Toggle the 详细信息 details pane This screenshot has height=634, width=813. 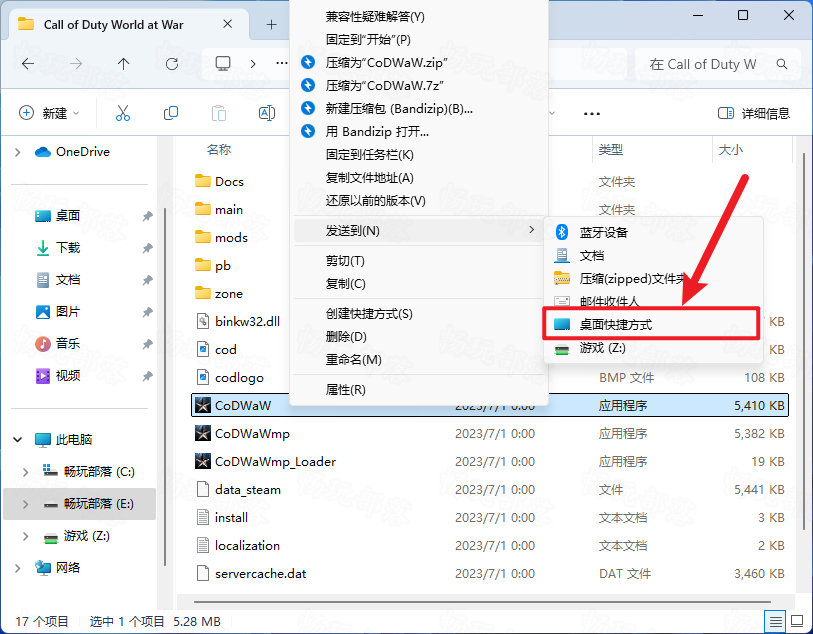click(753, 113)
